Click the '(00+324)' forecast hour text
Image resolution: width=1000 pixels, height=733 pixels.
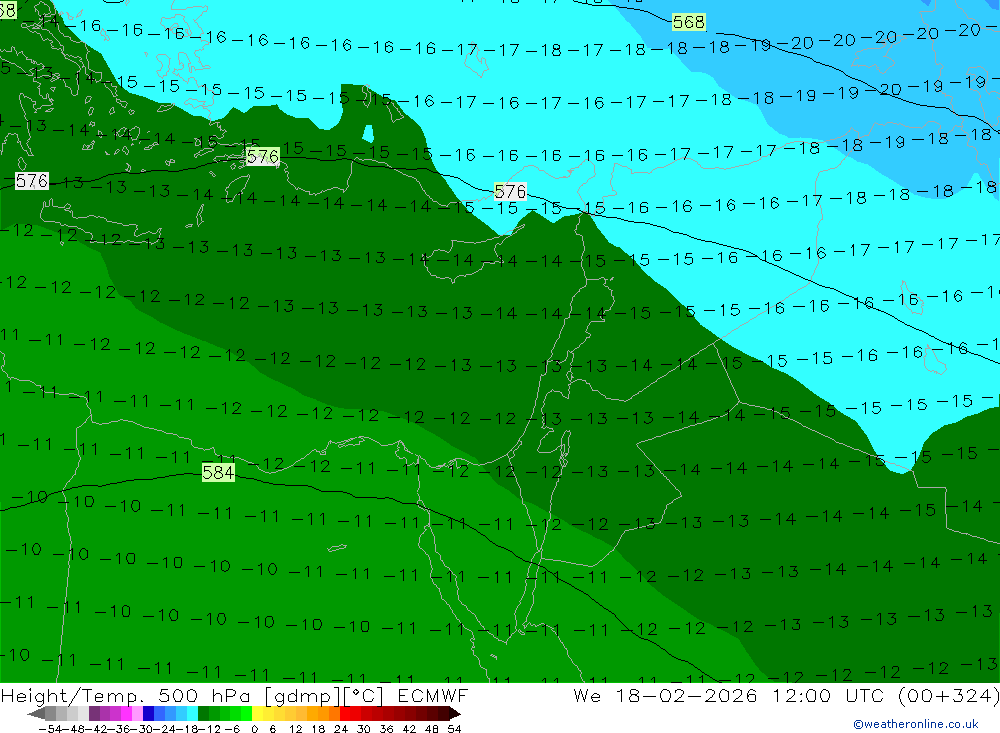click(x=949, y=695)
